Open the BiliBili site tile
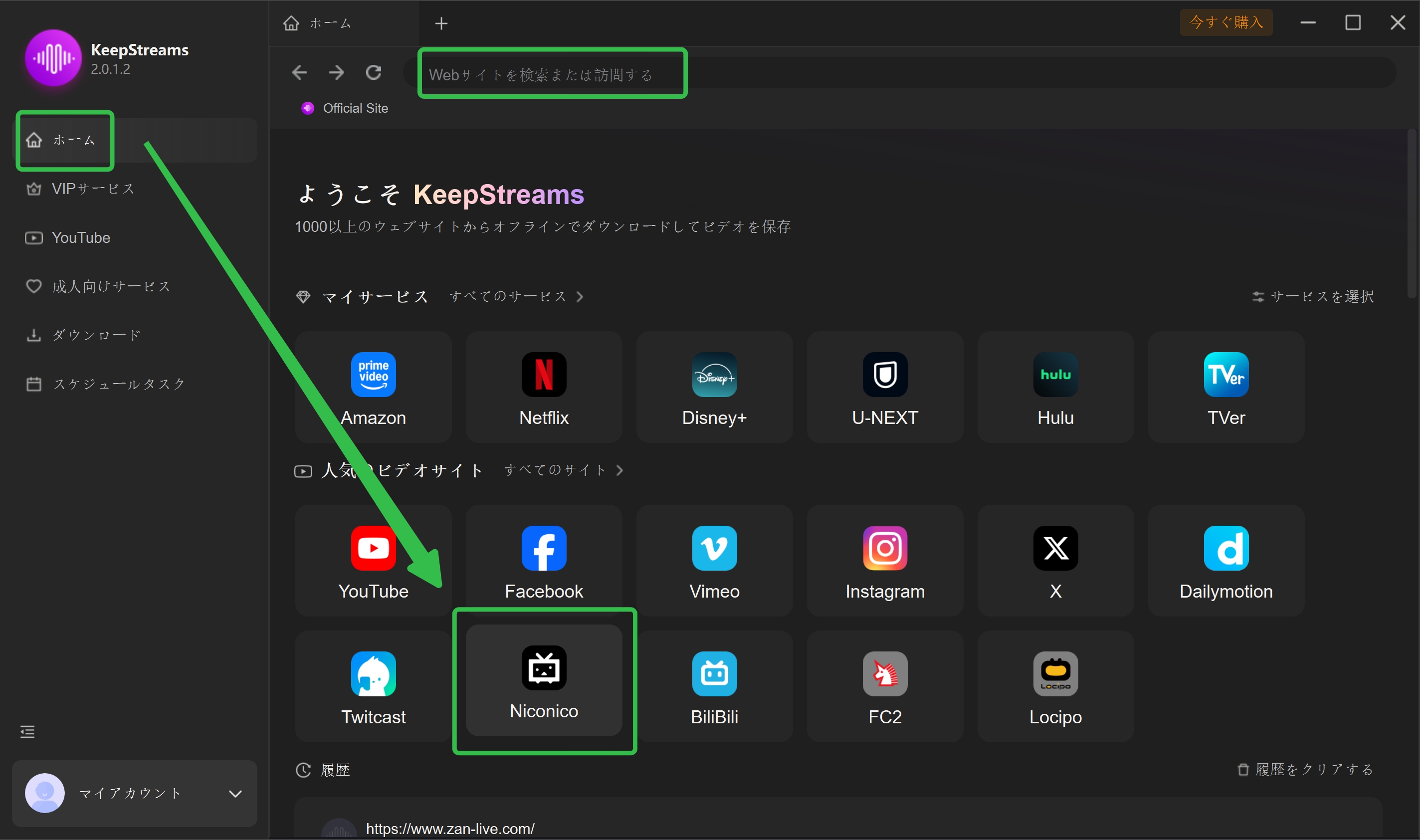Image resolution: width=1420 pixels, height=840 pixels. coord(714,686)
